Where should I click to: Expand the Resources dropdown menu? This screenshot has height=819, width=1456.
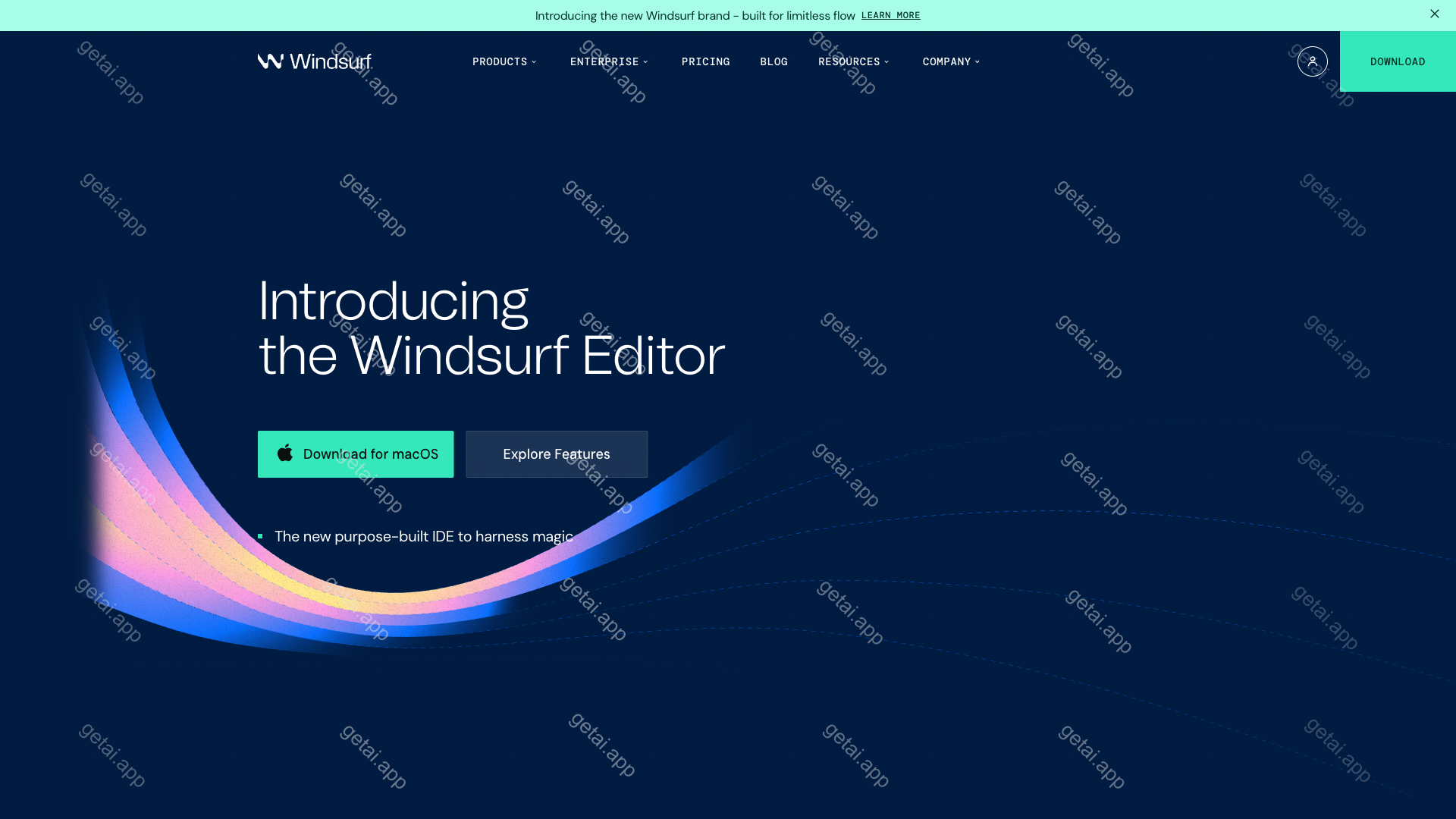tap(854, 61)
